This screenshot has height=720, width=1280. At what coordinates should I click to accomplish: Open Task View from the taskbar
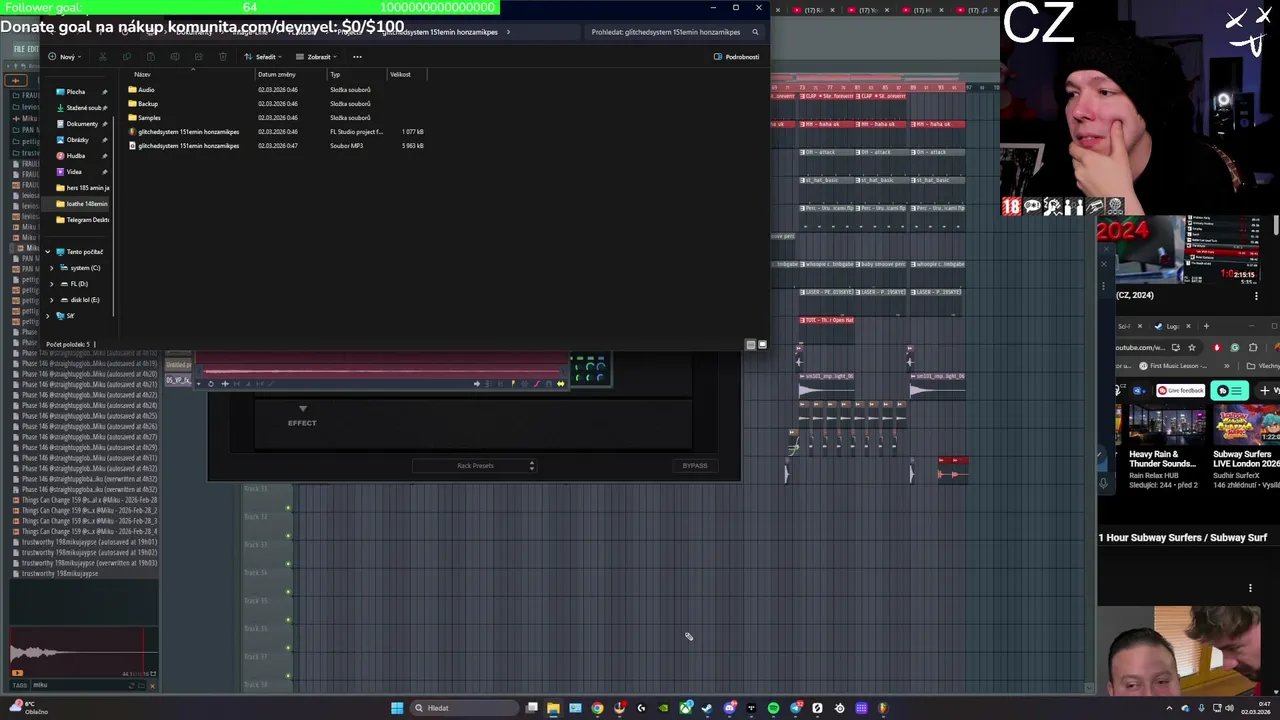[532, 708]
